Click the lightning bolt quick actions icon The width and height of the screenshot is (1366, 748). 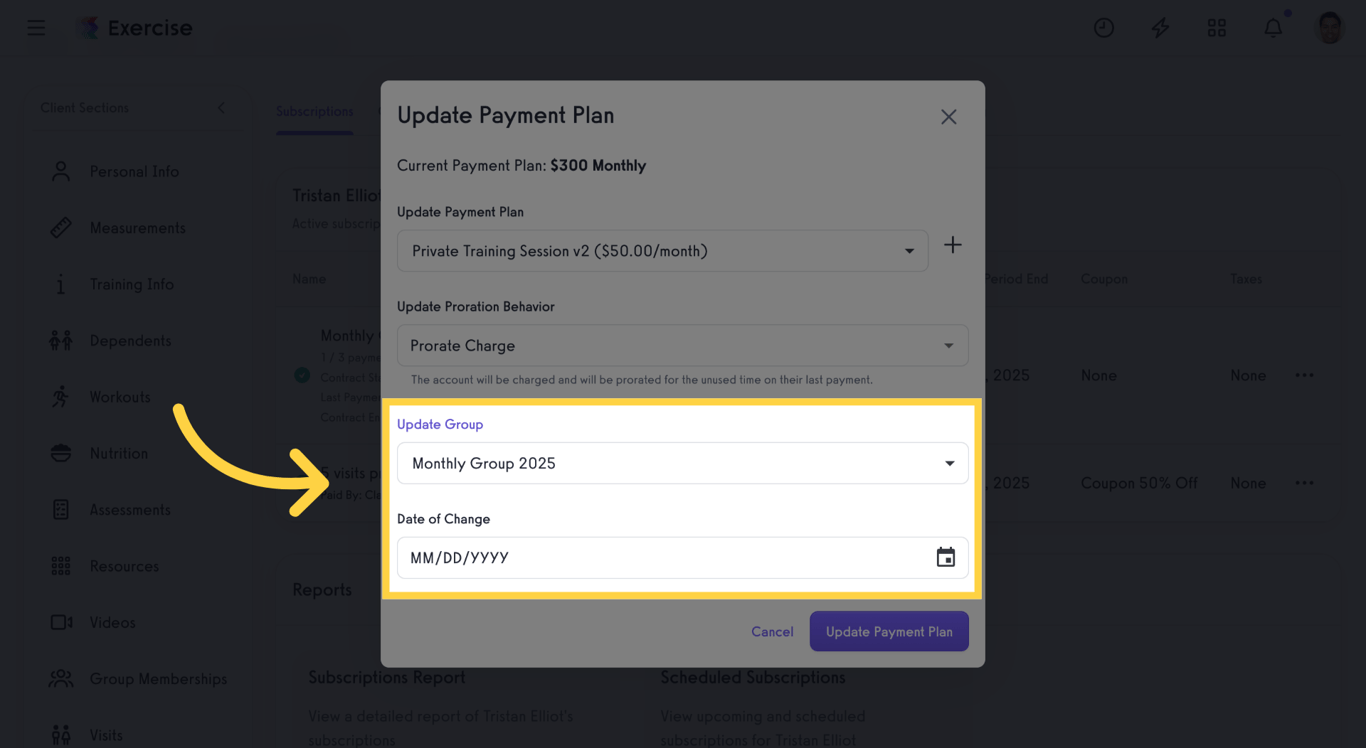pyautogui.click(x=1160, y=28)
